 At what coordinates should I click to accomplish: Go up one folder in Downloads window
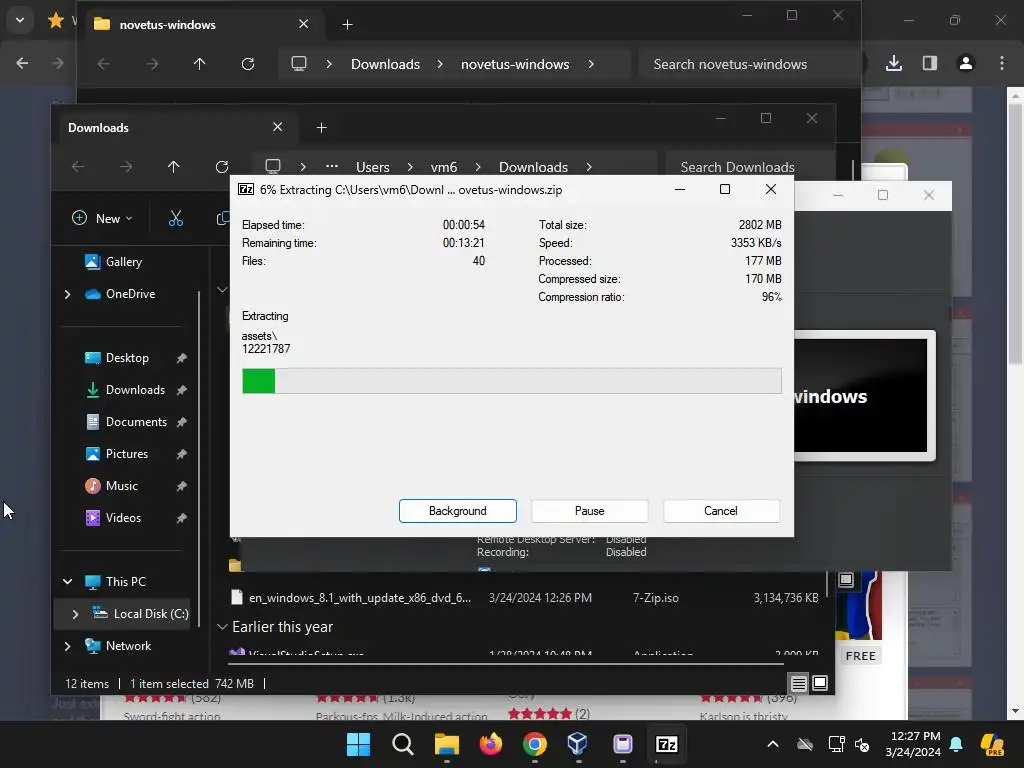tap(173, 167)
